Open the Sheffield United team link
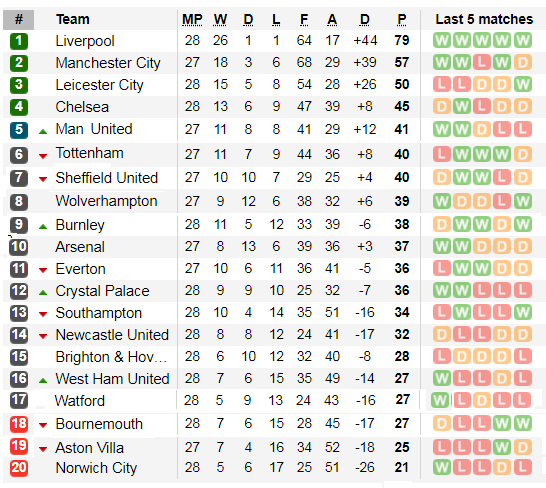This screenshot has width=546, height=488. pyautogui.click(x=107, y=178)
